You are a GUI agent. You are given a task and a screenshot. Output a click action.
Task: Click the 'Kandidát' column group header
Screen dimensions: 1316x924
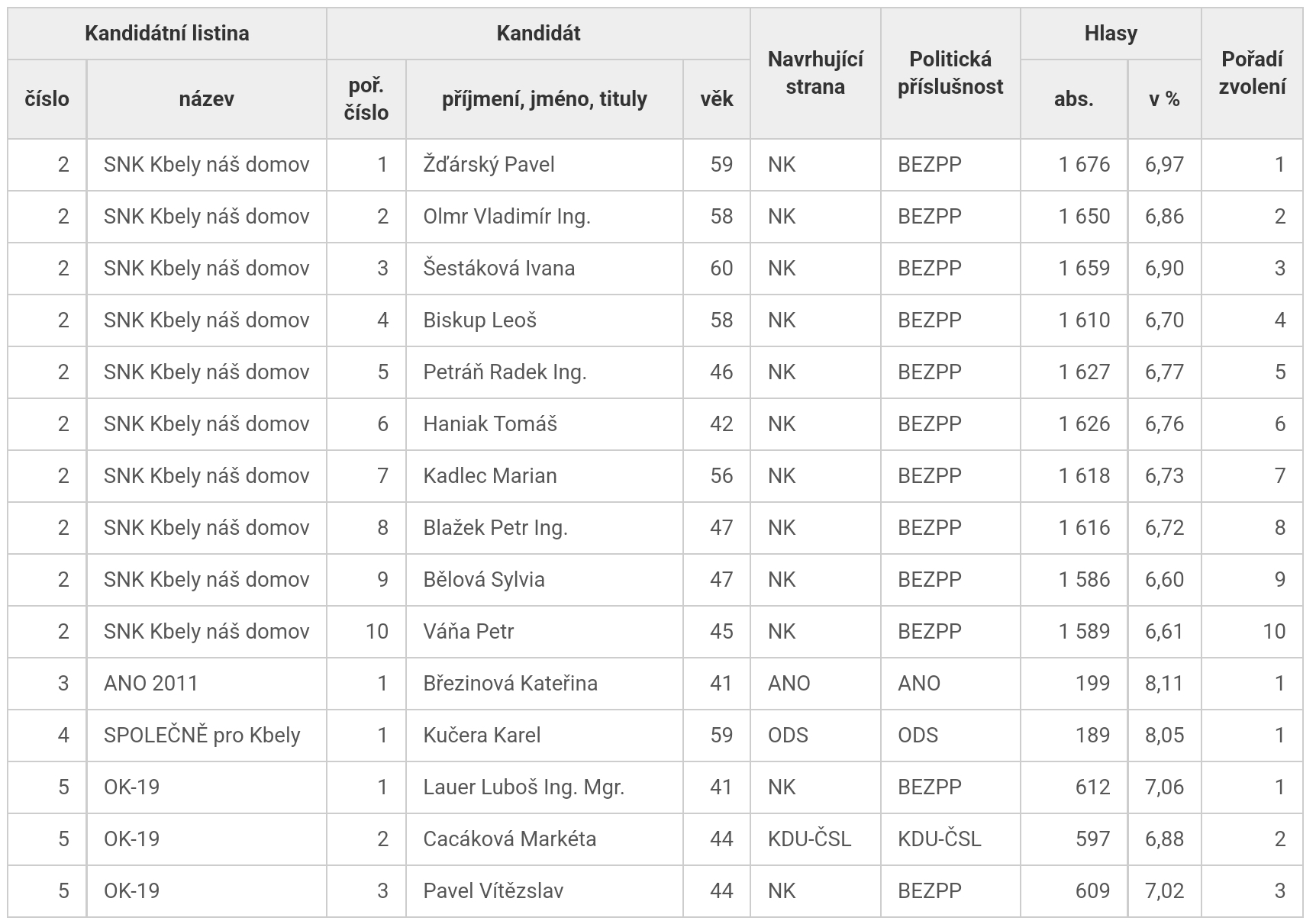[x=538, y=34]
